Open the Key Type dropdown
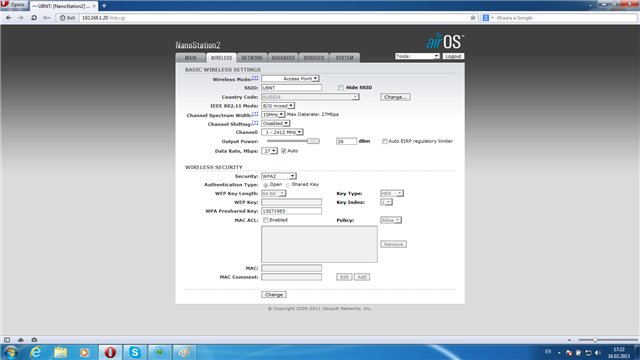The width and height of the screenshot is (640, 360). 392,193
